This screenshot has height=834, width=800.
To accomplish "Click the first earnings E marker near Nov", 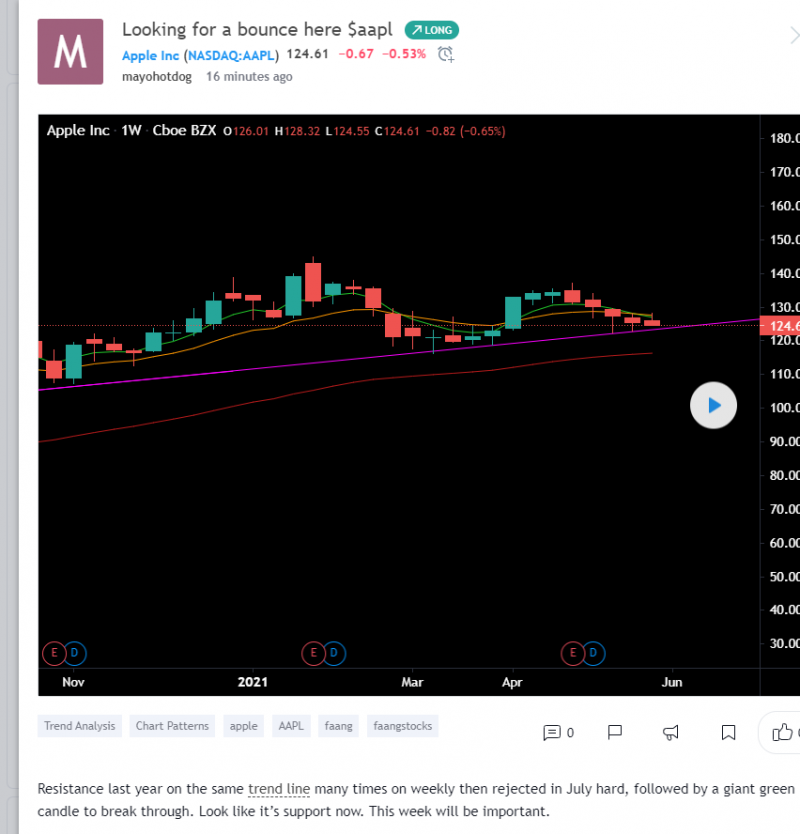I will click(x=54, y=653).
